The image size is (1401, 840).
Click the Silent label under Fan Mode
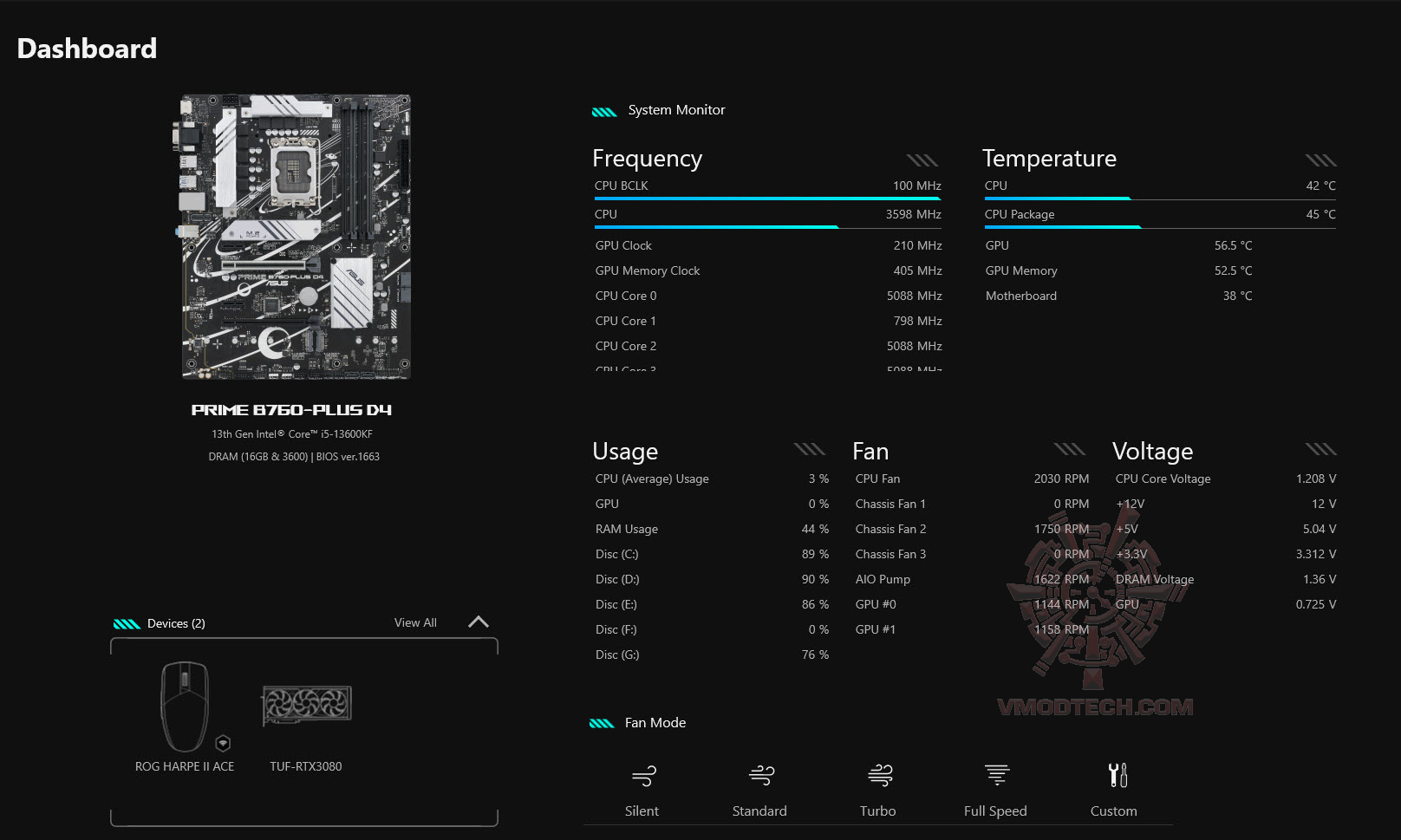pos(642,811)
